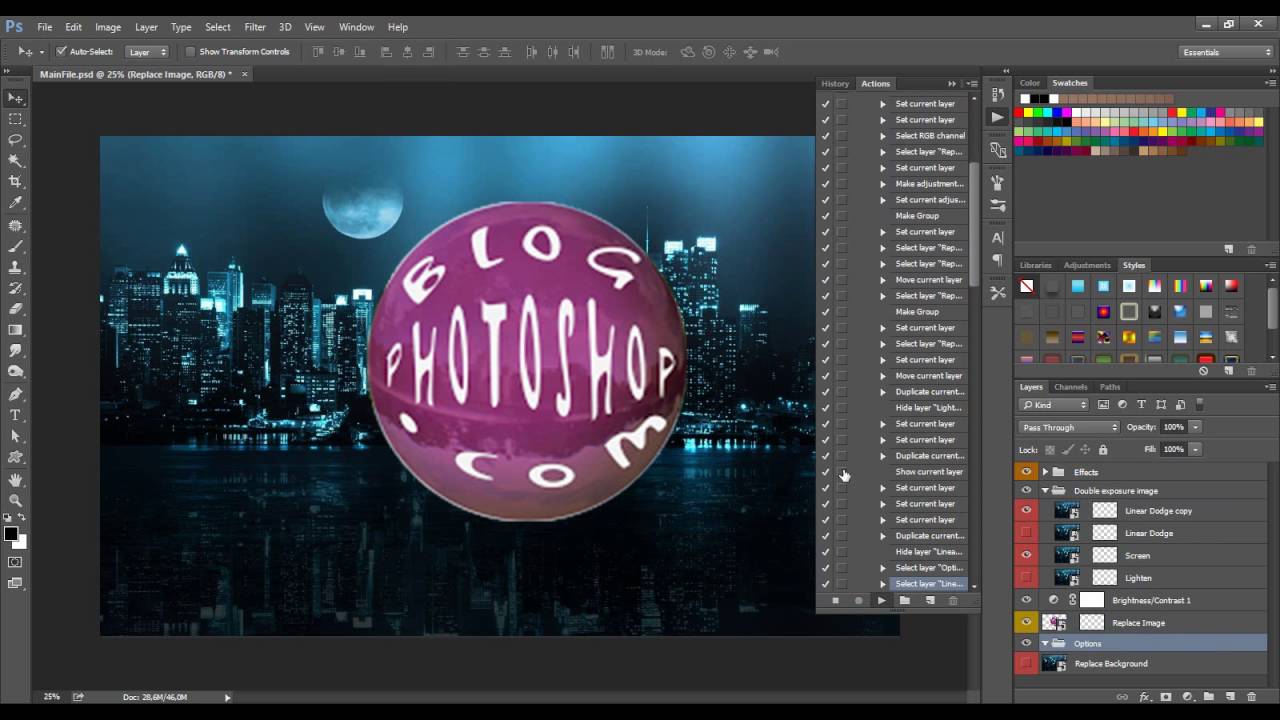Hide the Linear Dodge copy layer
The height and width of the screenshot is (720, 1280).
click(1026, 511)
